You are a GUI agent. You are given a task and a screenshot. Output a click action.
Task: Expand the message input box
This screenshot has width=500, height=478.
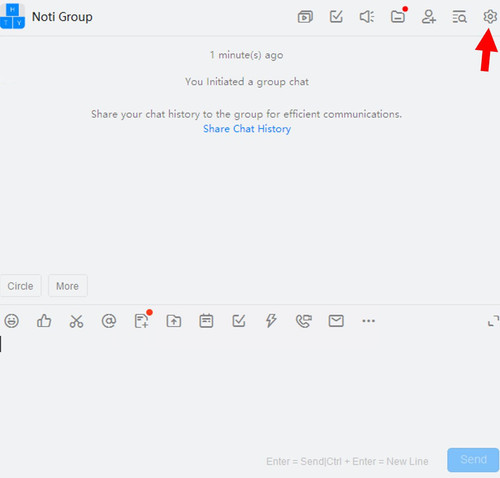pos(493,321)
